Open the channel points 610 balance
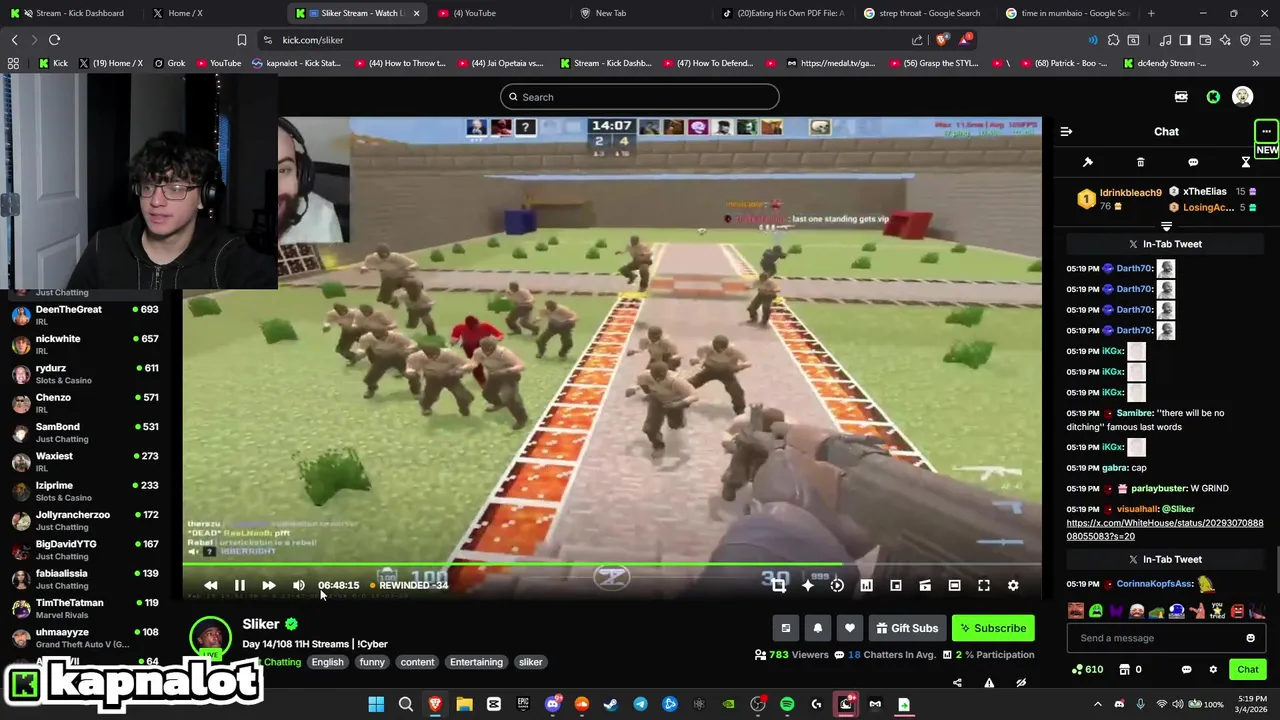The height and width of the screenshot is (720, 1280). [1087, 669]
